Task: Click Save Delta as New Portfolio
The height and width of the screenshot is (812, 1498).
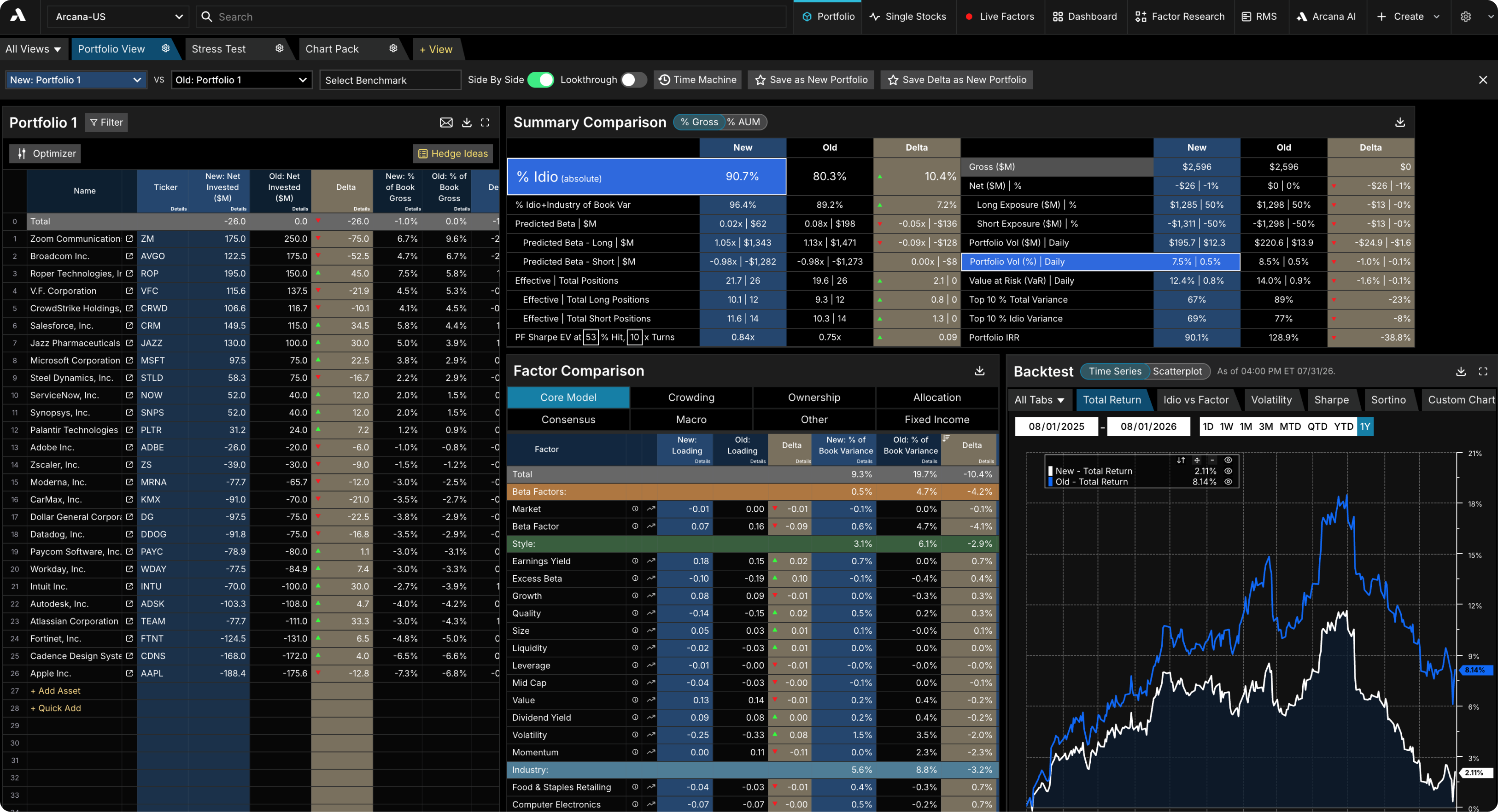Action: click(x=957, y=80)
